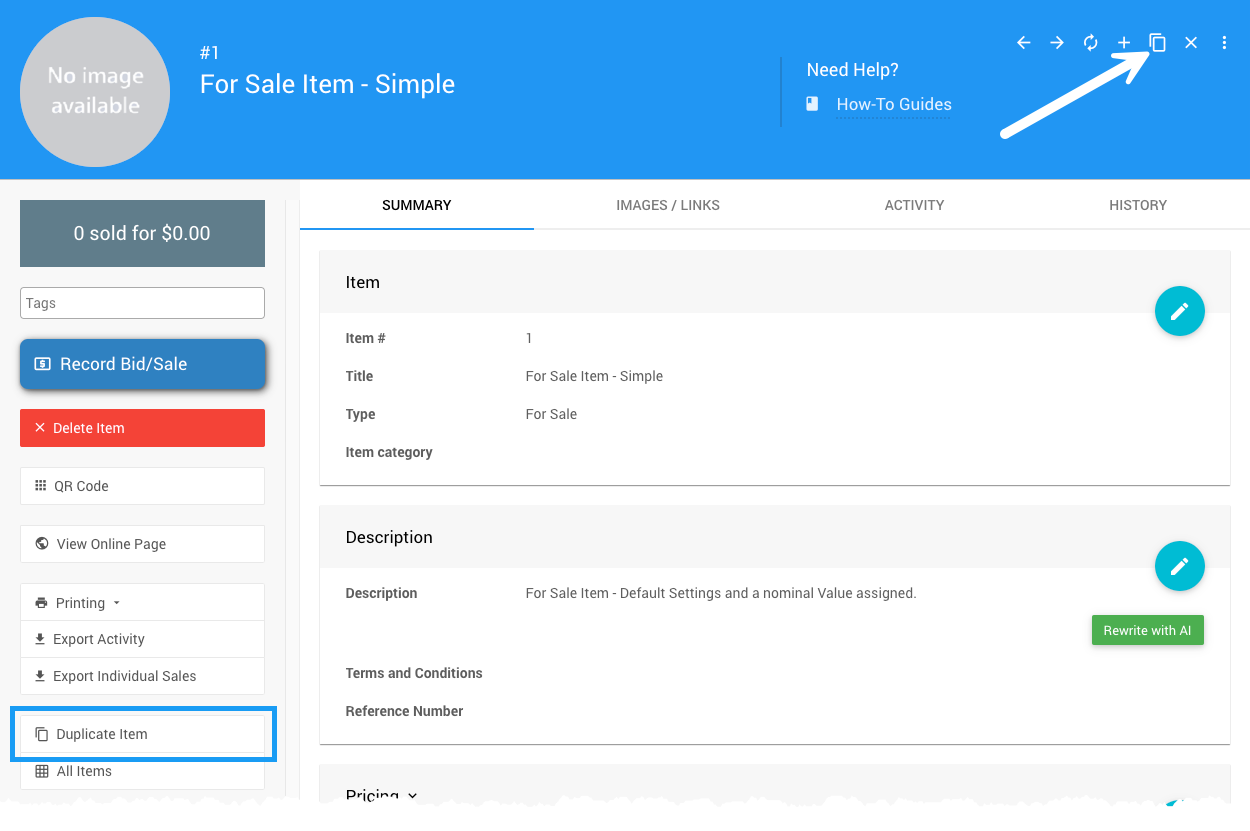This screenshot has height=831, width=1250.
Task: Select the History tab
Action: [1137, 205]
